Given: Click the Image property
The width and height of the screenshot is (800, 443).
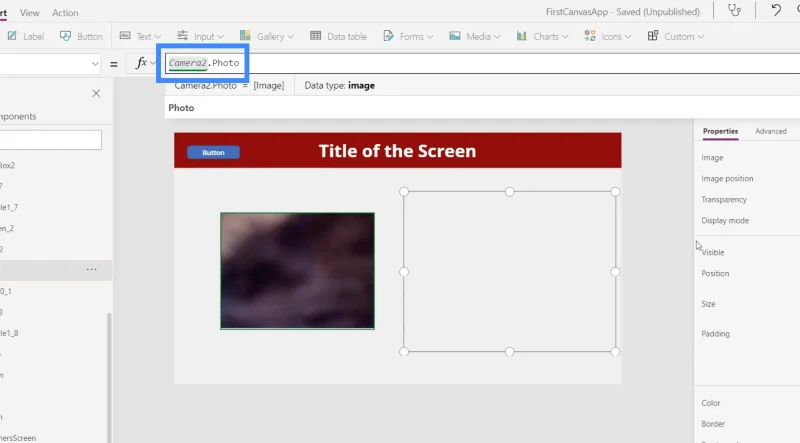Looking at the screenshot, I should click(x=712, y=158).
